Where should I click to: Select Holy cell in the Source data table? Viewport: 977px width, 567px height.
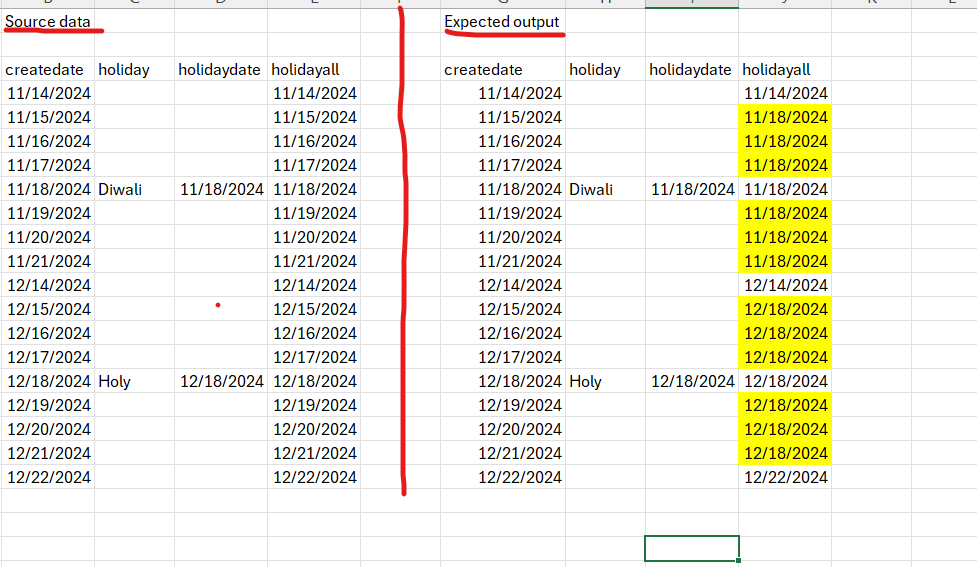(134, 381)
